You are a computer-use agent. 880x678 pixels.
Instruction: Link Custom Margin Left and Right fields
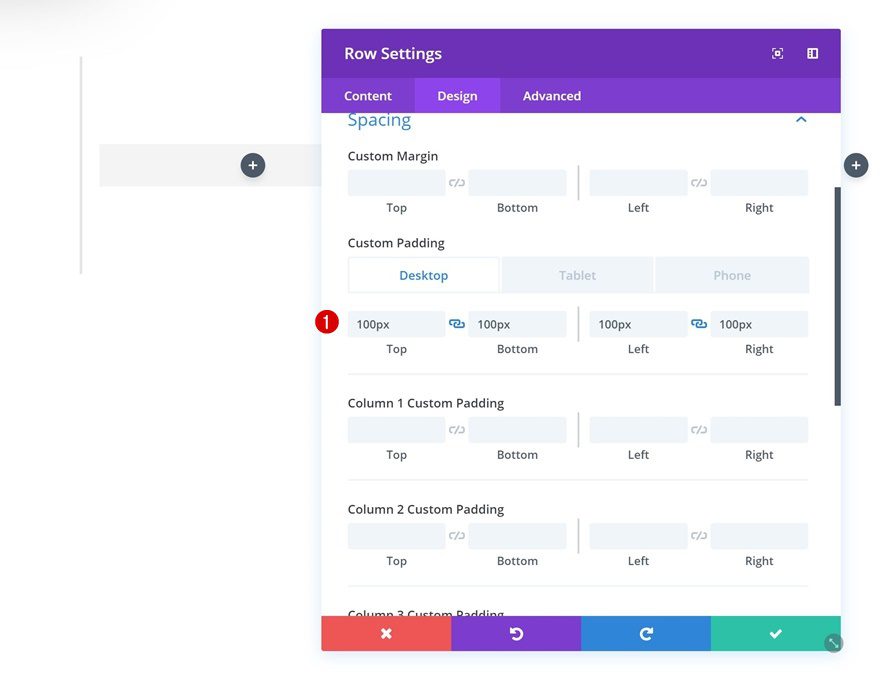pyautogui.click(x=697, y=182)
